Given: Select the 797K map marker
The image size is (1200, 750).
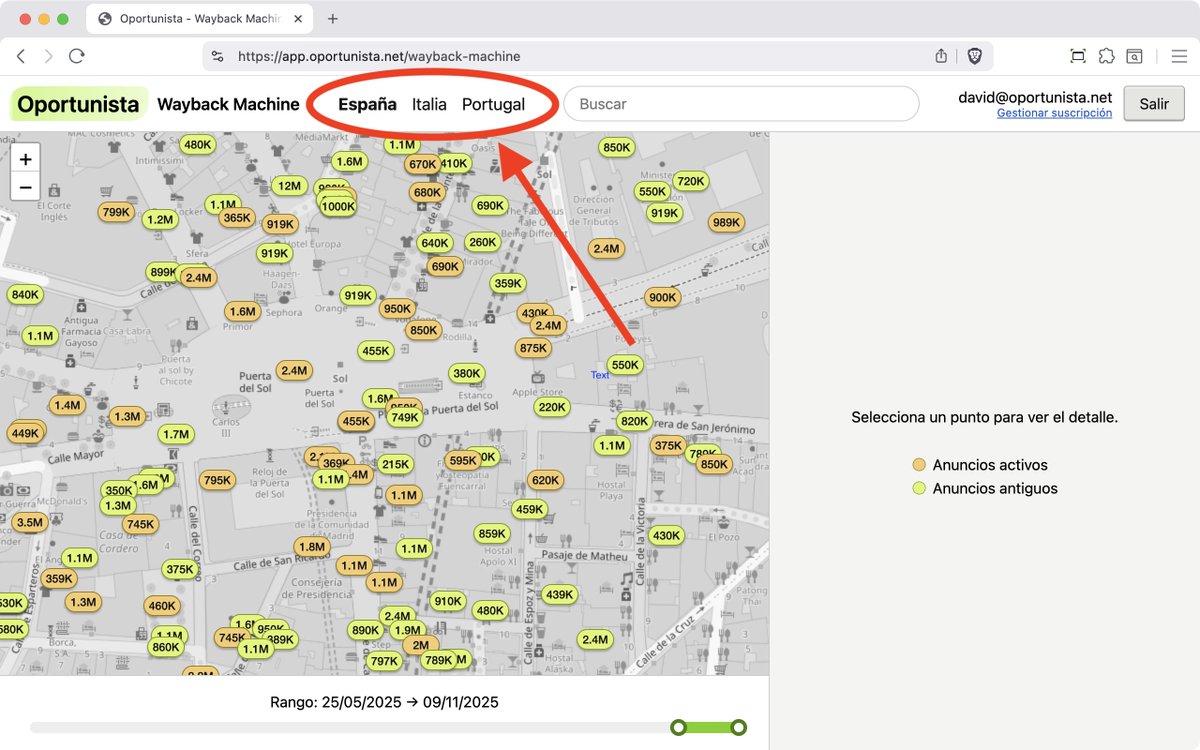Looking at the screenshot, I should click(384, 661).
